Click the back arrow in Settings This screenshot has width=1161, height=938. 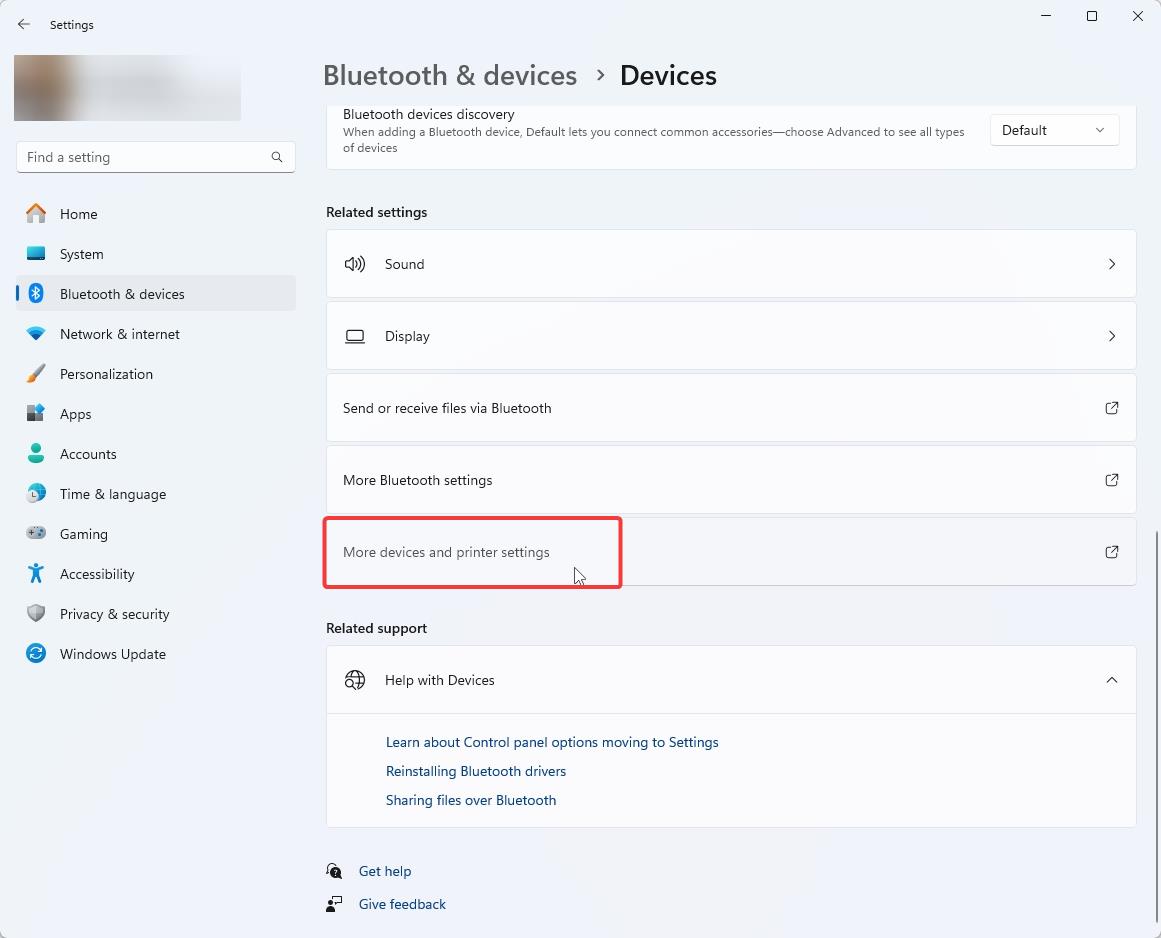pos(24,24)
